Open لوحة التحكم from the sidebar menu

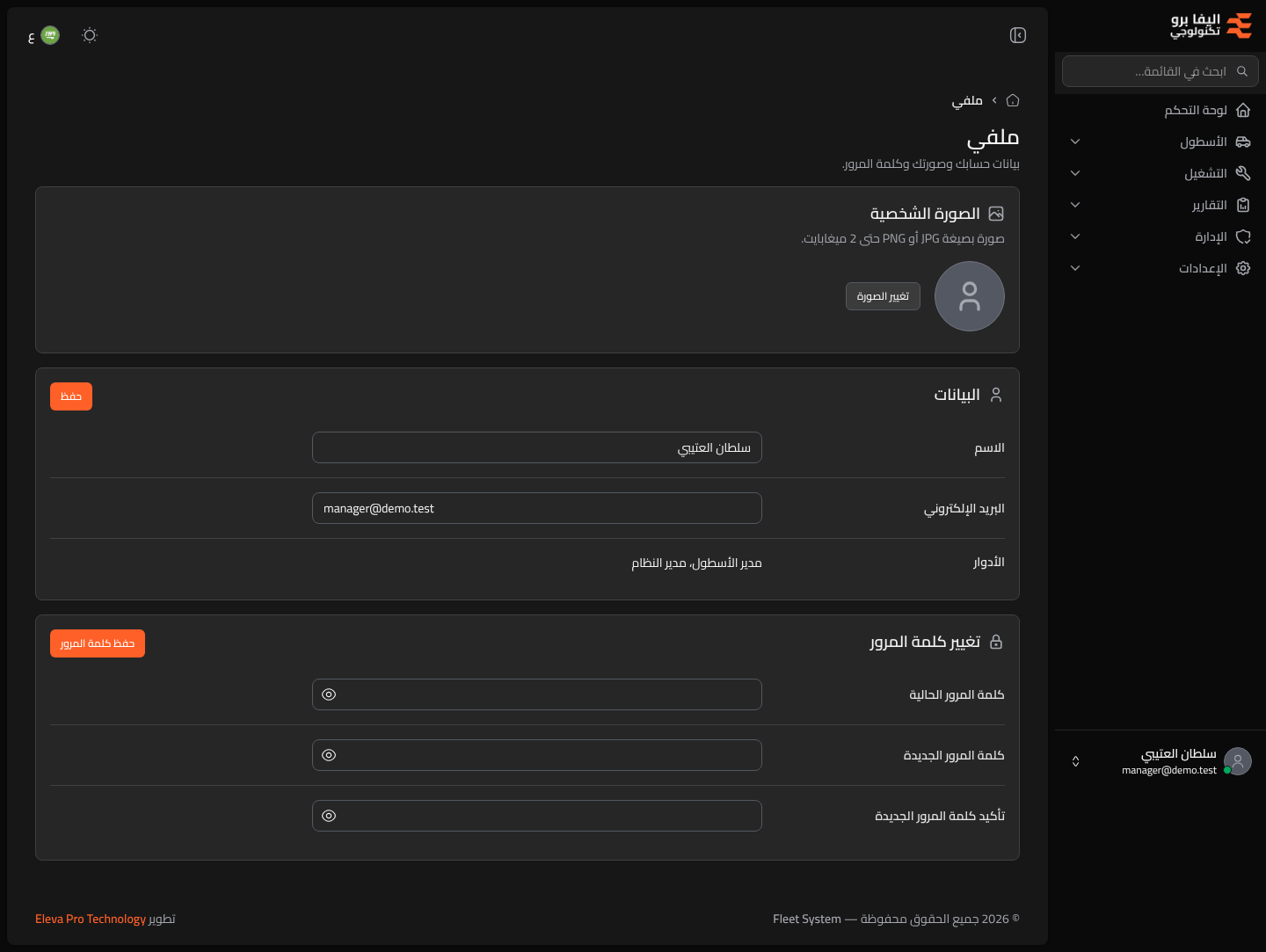(x=1160, y=110)
